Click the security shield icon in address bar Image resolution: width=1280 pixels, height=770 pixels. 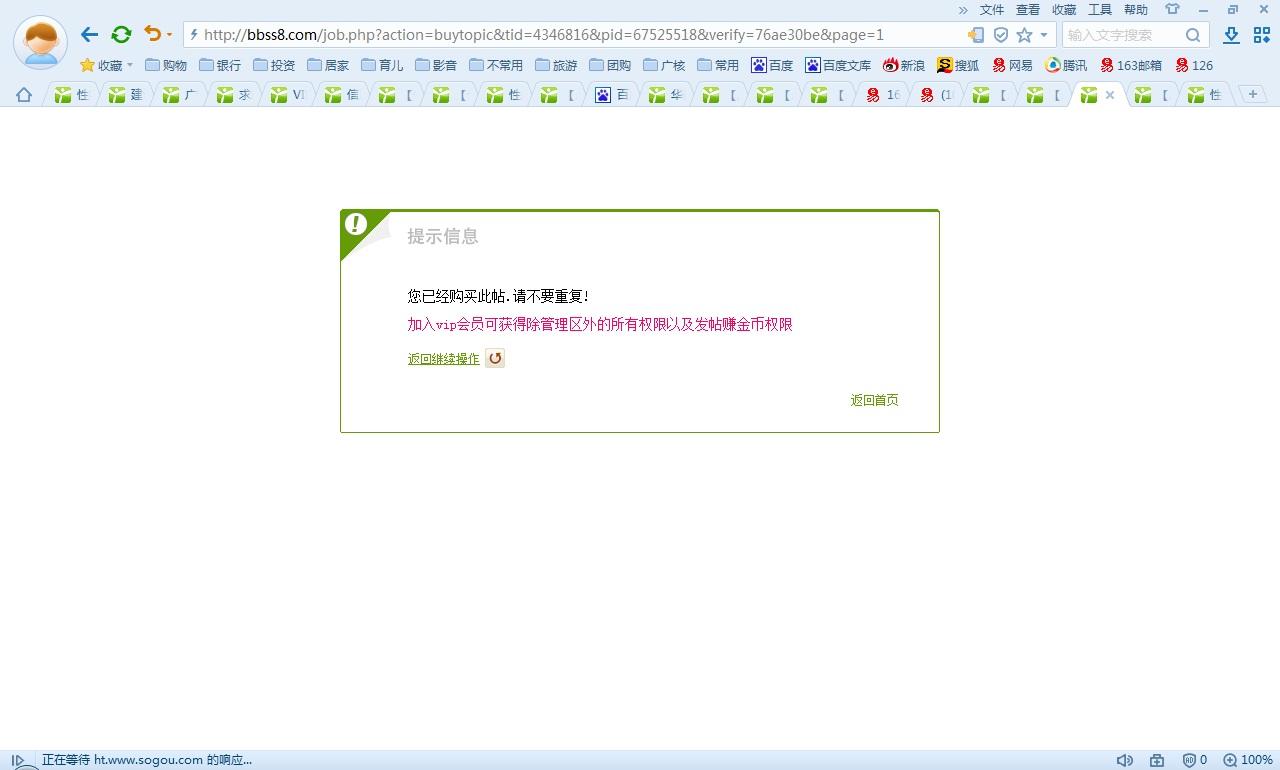click(1000, 35)
